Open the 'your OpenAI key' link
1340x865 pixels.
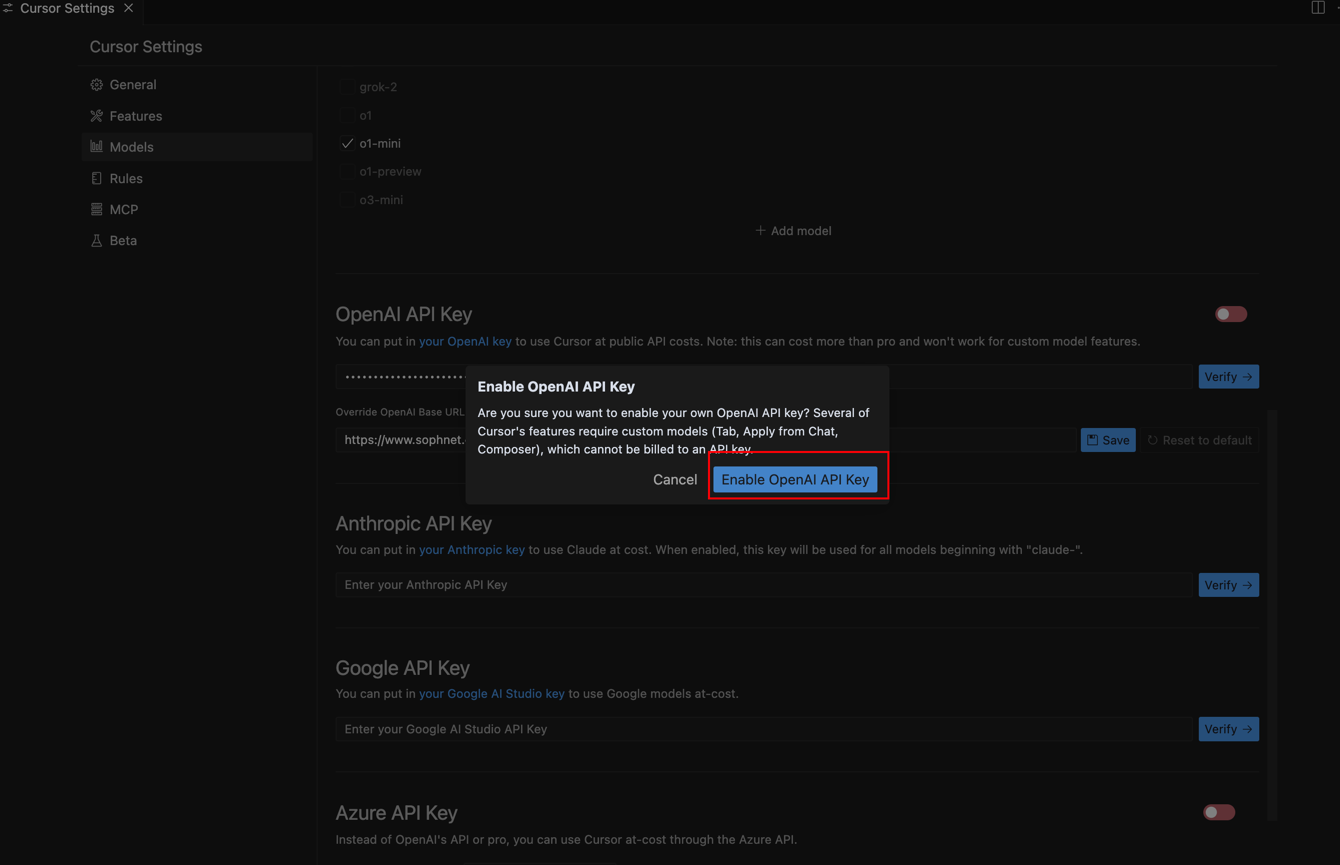tap(465, 341)
